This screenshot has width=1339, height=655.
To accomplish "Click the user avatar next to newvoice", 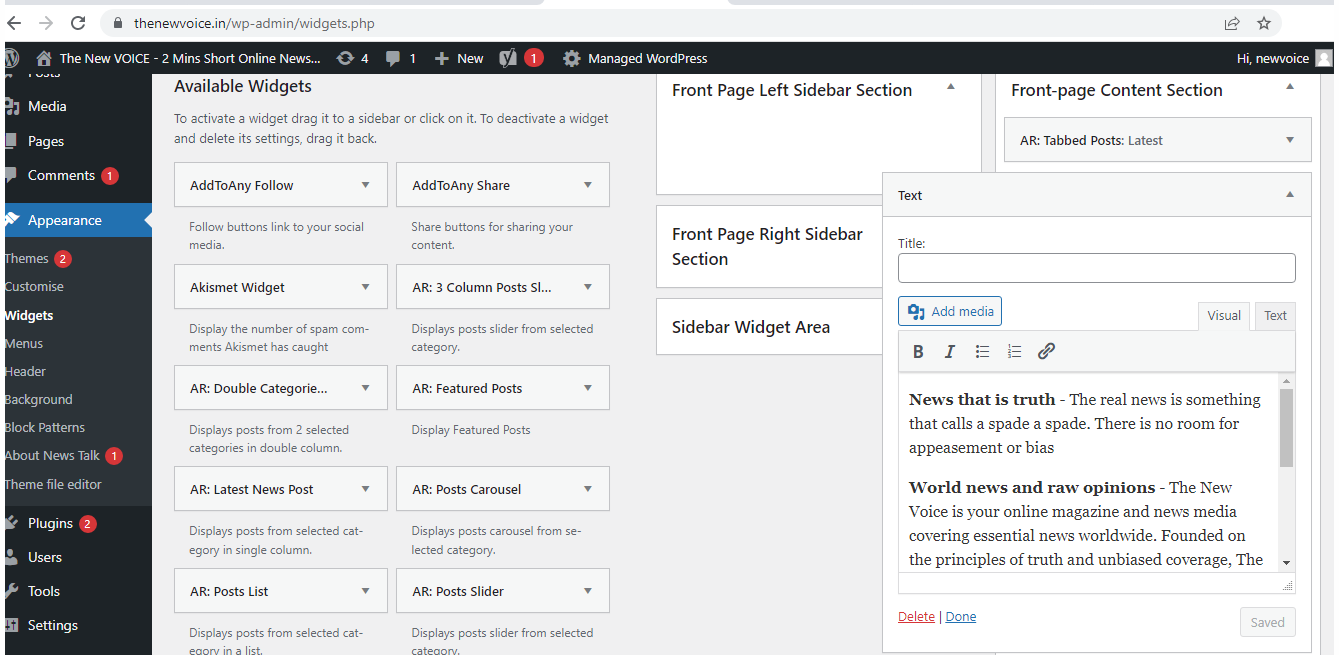I will coord(1324,58).
